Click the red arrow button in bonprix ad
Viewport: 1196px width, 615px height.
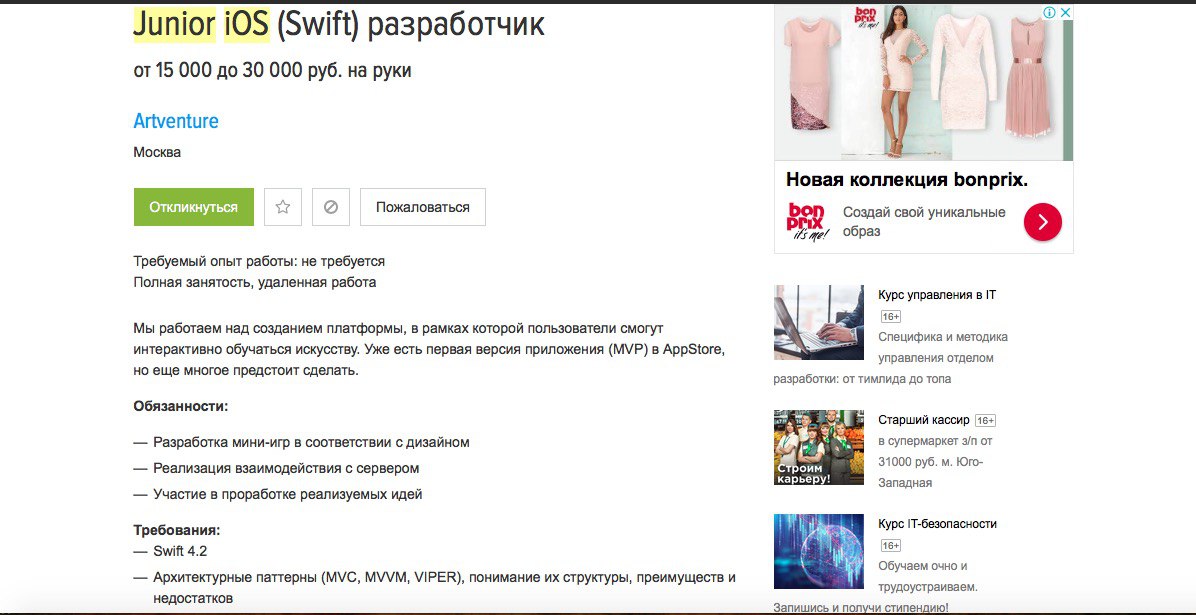(1043, 222)
